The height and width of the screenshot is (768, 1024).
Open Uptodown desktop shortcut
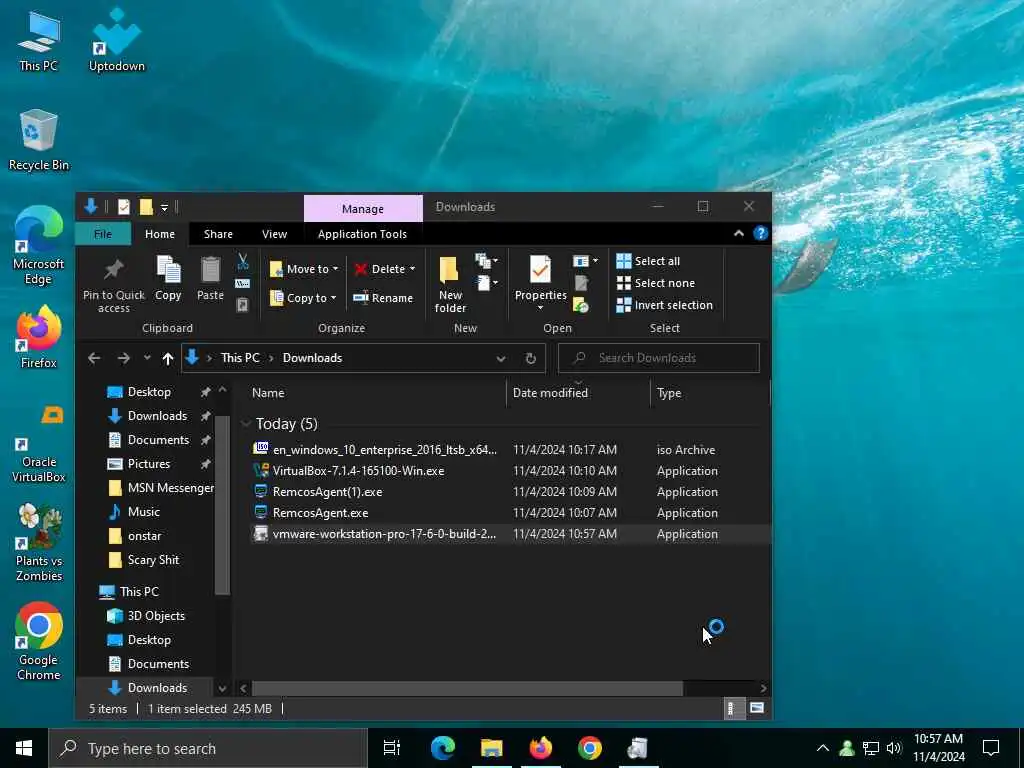pos(116,40)
